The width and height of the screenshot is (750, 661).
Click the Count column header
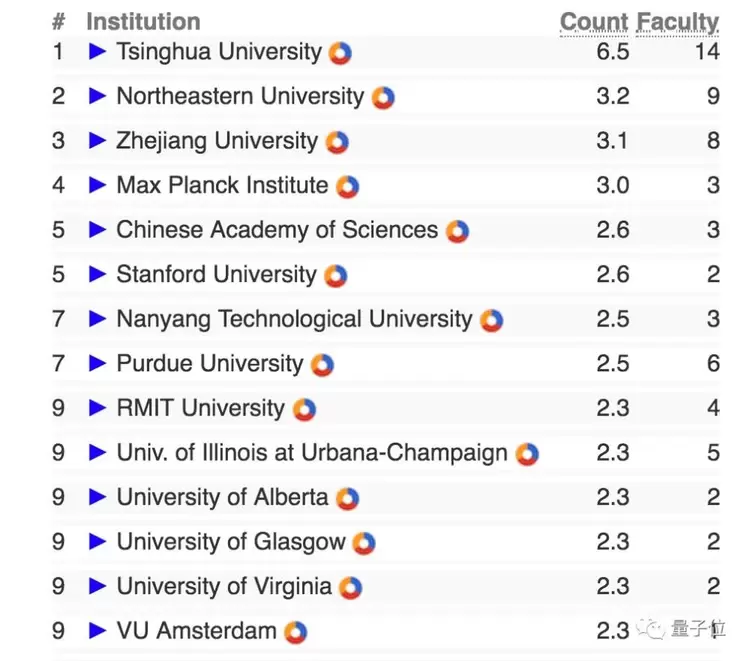pos(593,22)
